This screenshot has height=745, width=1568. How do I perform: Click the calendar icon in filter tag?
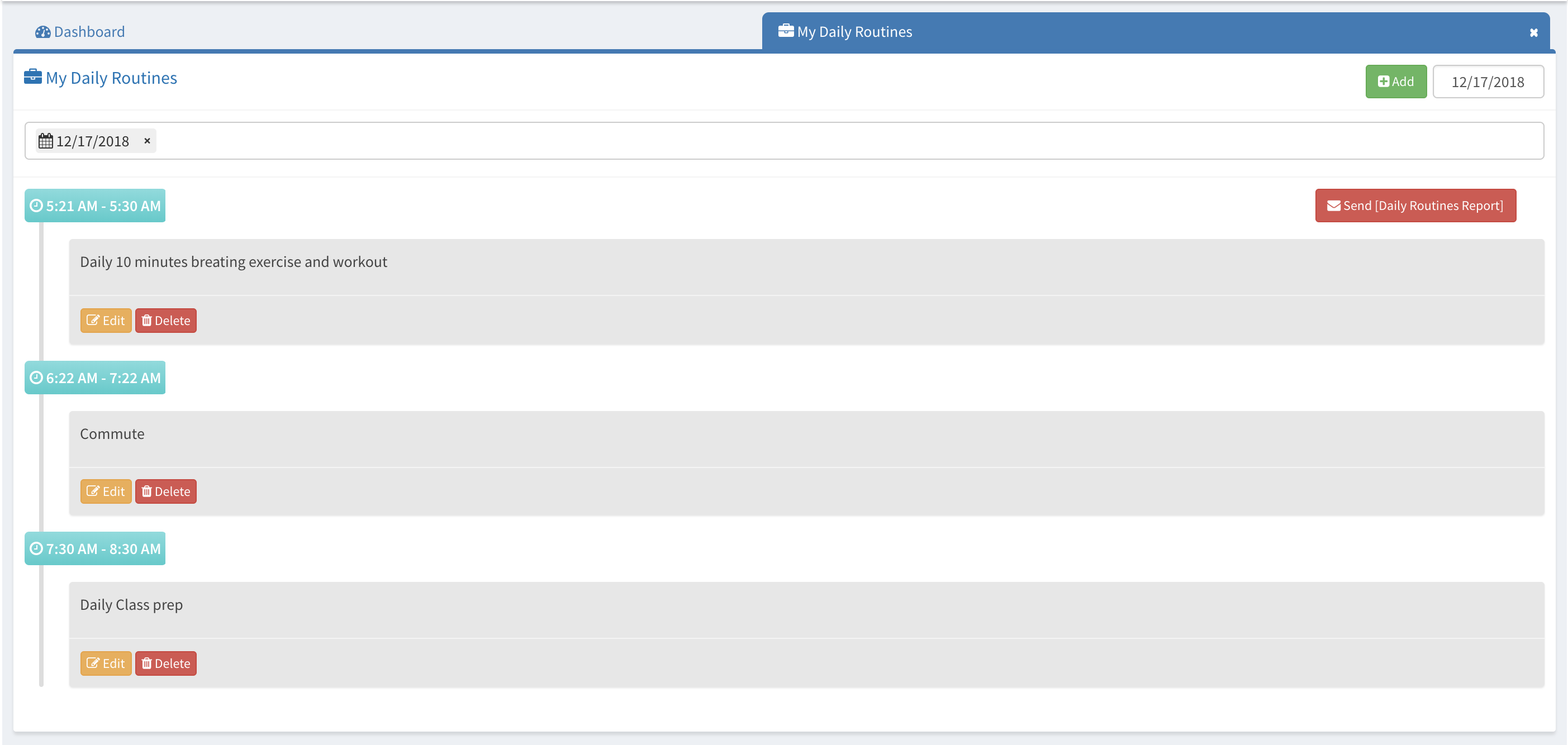tap(46, 141)
